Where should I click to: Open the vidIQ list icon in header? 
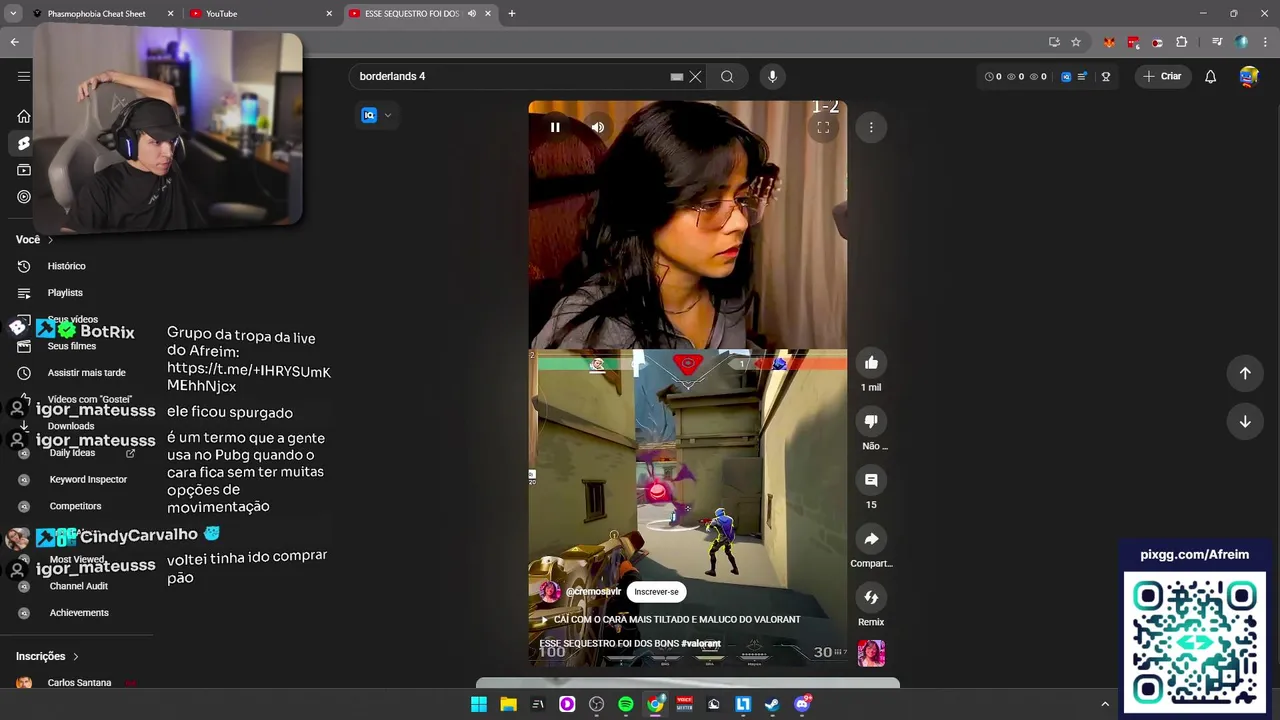coord(1082,76)
